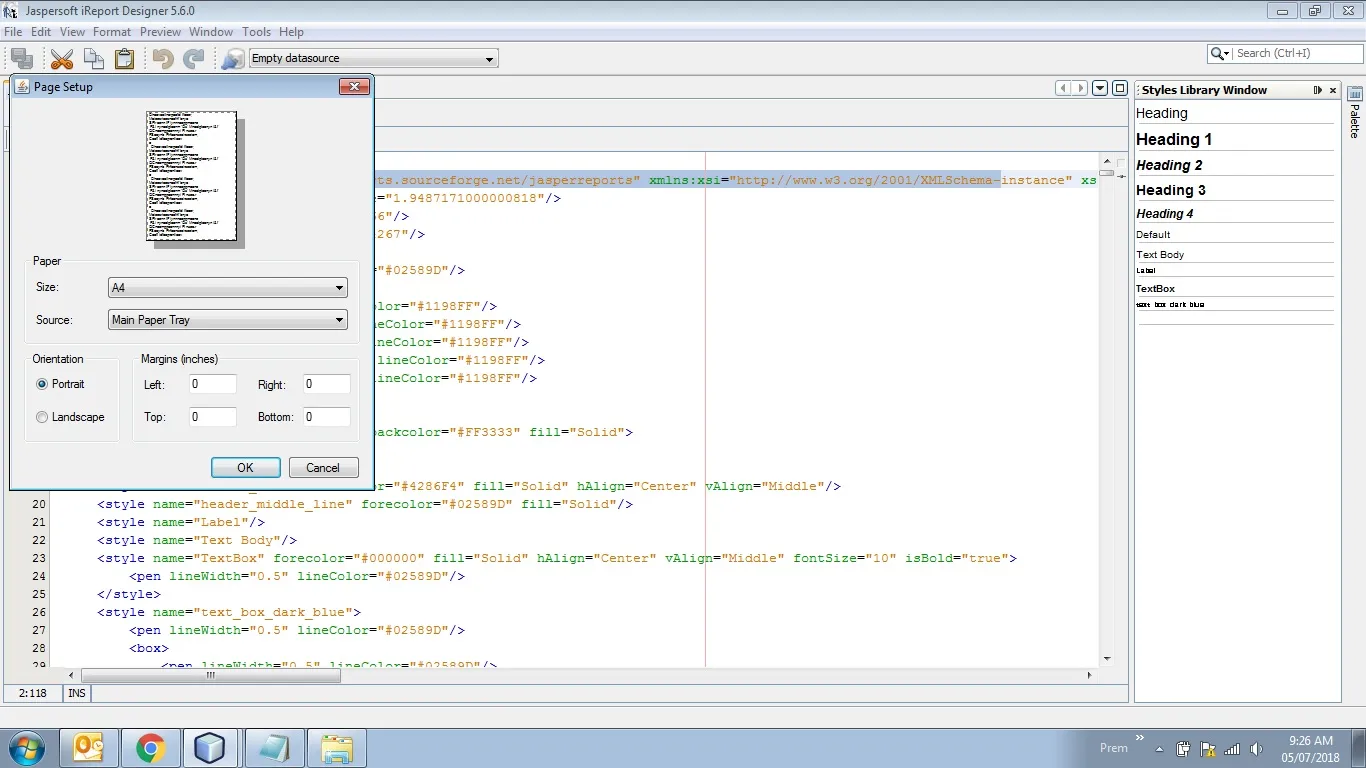Screen dimensions: 1366x768
Task: Click the volume speaker tray icon
Action: pos(1257,748)
